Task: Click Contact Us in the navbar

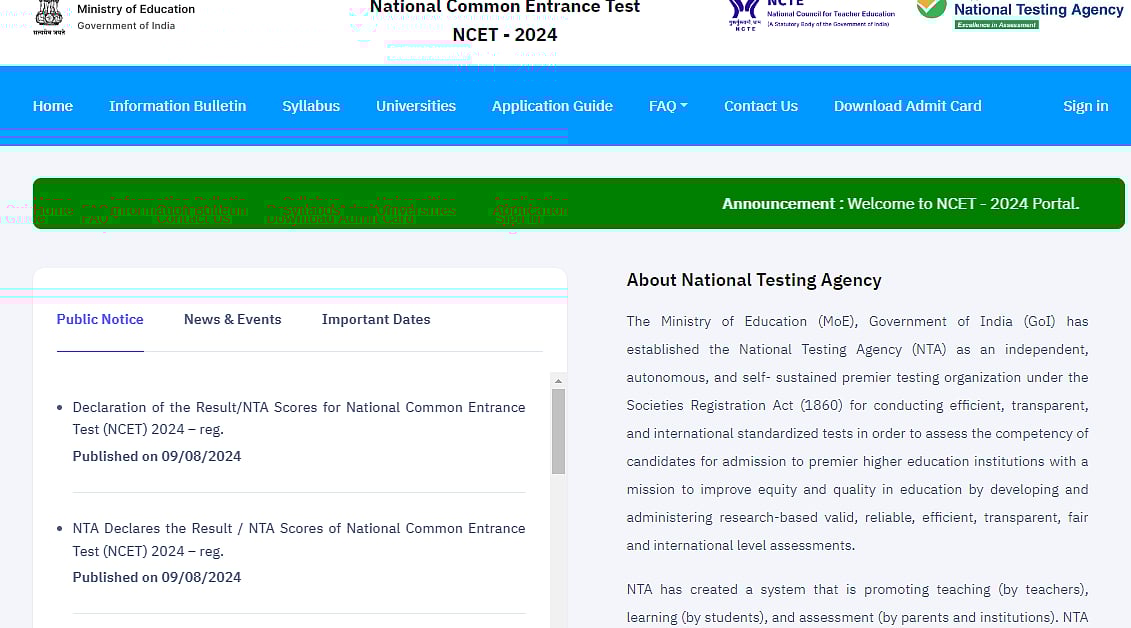Action: tap(761, 106)
